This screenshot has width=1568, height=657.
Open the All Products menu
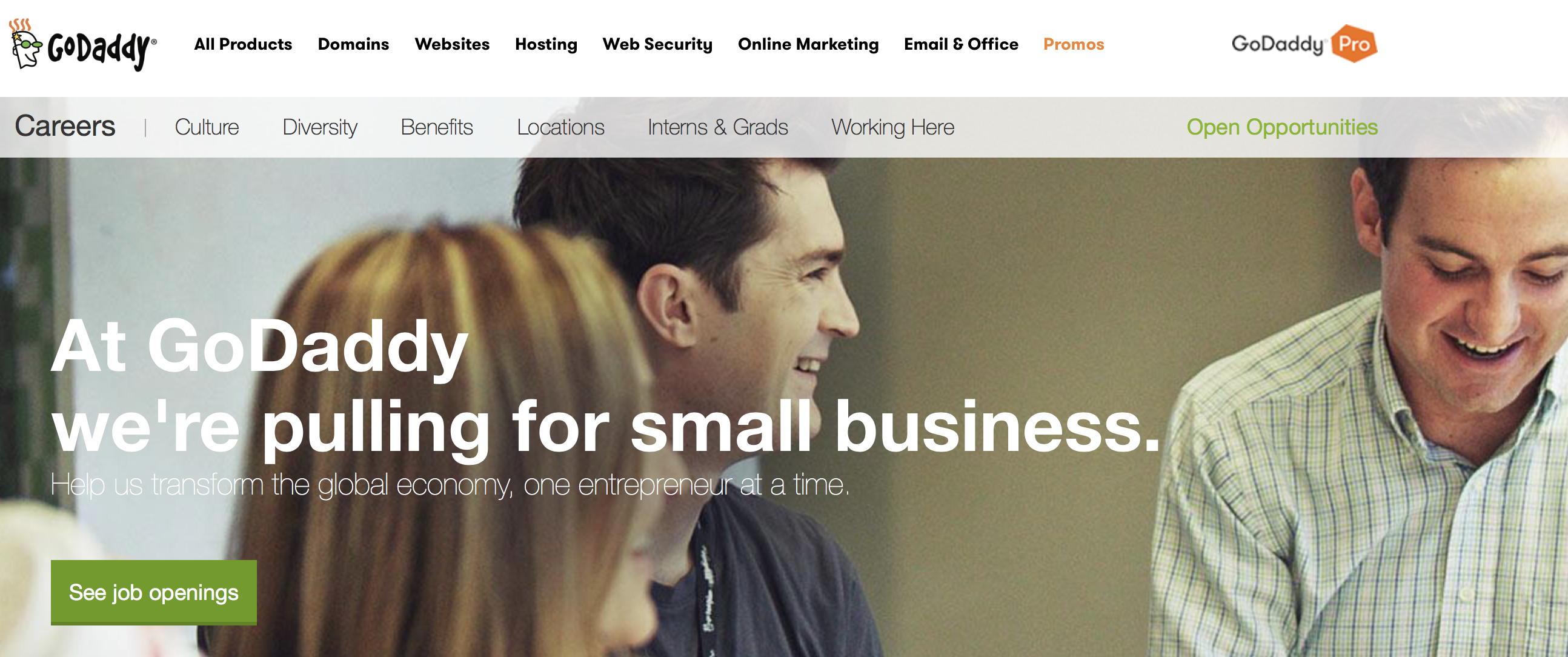(x=243, y=44)
